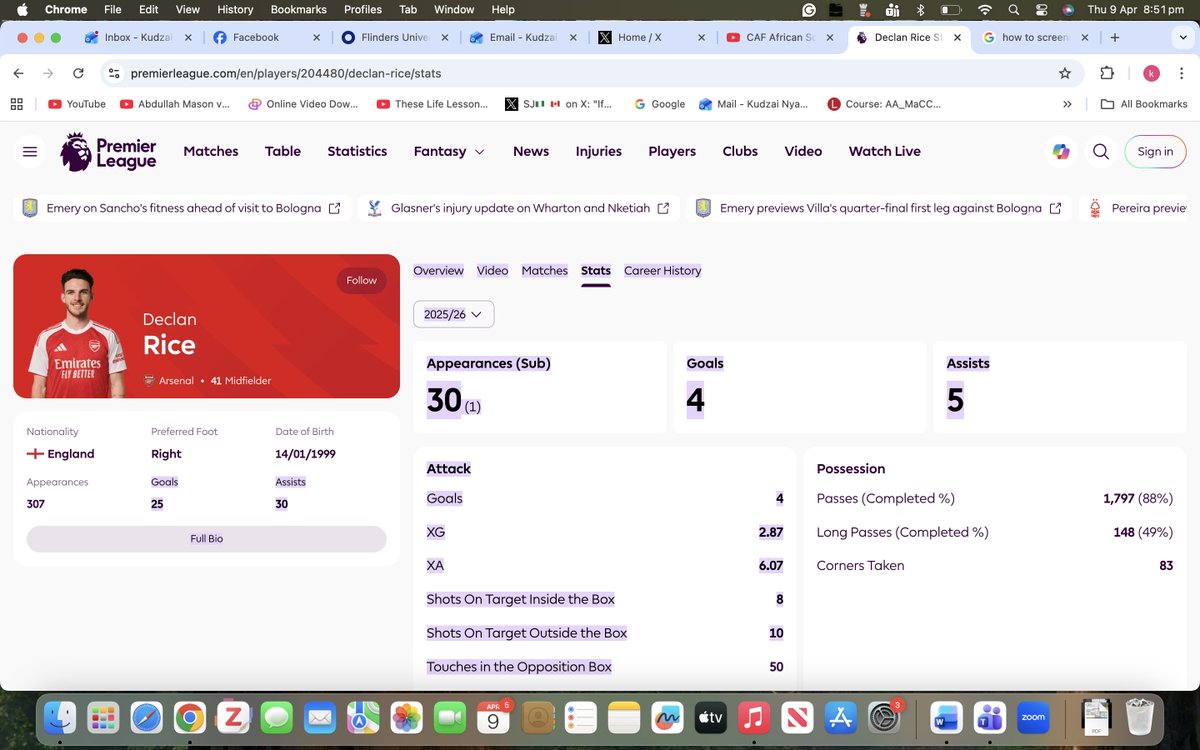Open Chrome History menu

(x=235, y=9)
